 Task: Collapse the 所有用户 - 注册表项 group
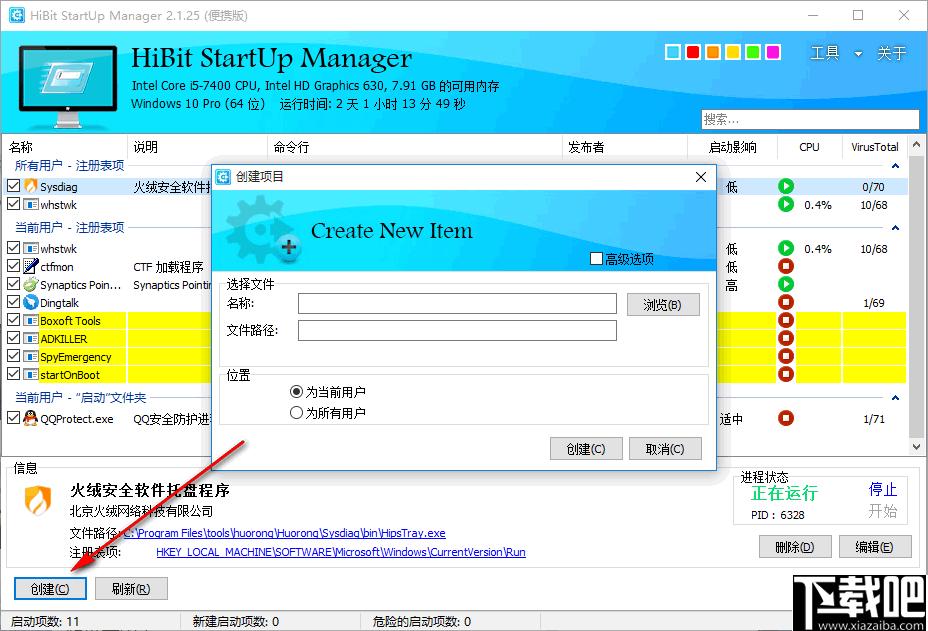click(x=895, y=166)
